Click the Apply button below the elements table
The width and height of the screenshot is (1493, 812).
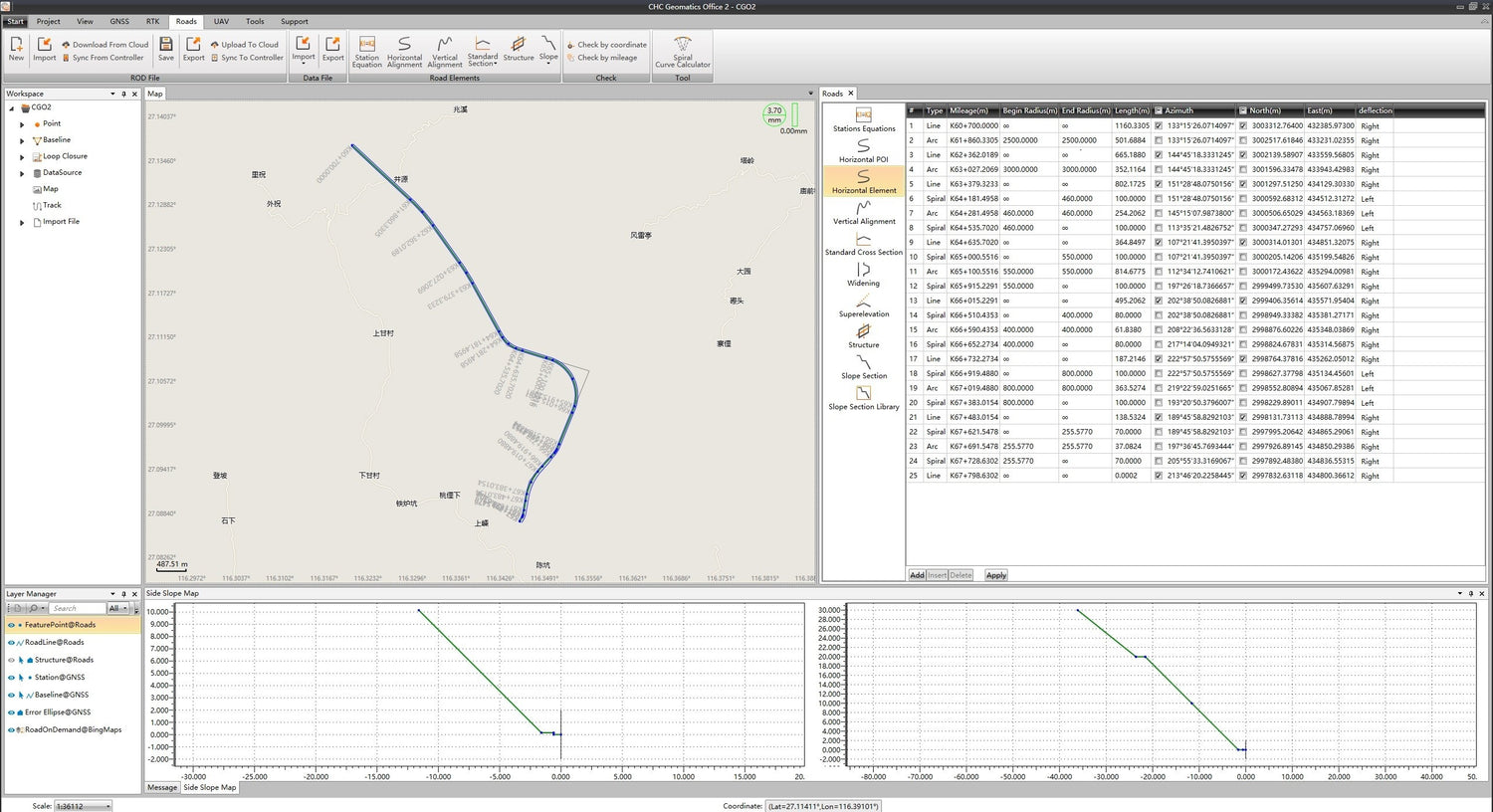(994, 574)
